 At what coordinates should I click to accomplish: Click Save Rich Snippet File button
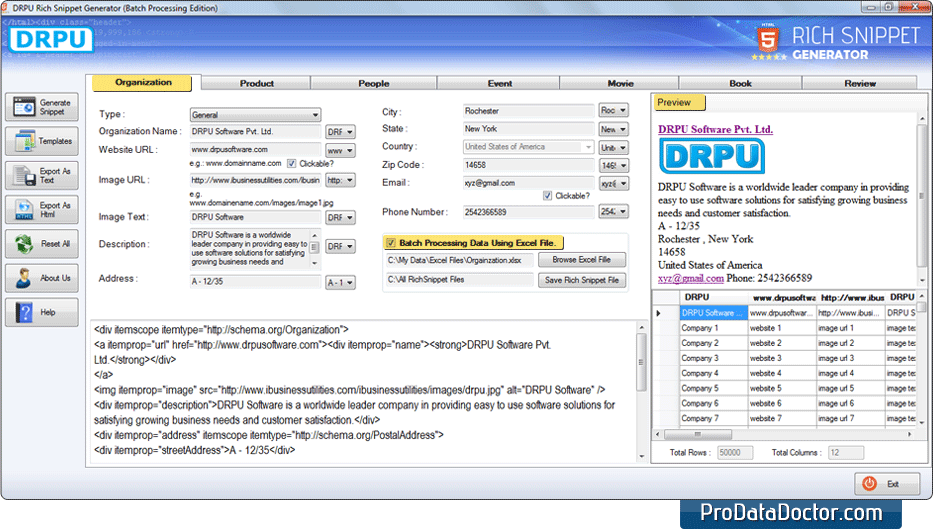pyautogui.click(x=581, y=280)
